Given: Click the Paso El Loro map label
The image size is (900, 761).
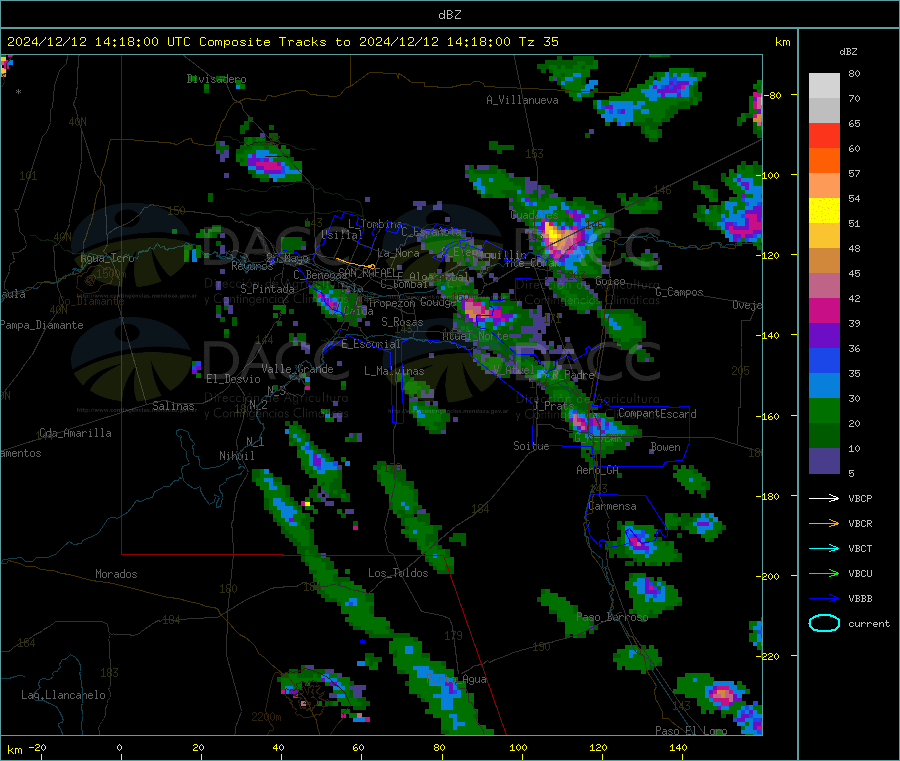Looking at the screenshot, I should click(x=691, y=731).
